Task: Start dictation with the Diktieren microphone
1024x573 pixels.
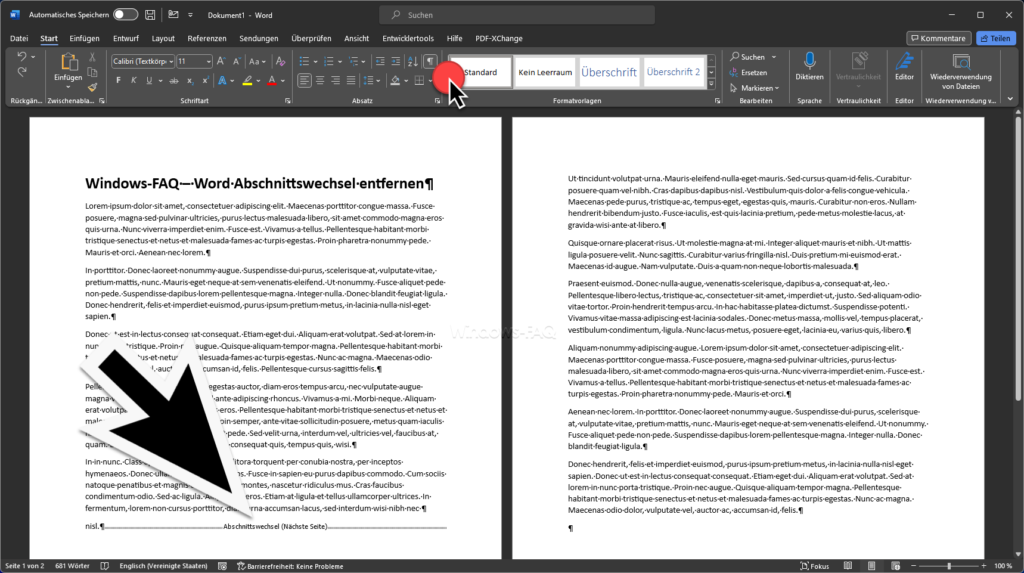Action: tap(809, 66)
